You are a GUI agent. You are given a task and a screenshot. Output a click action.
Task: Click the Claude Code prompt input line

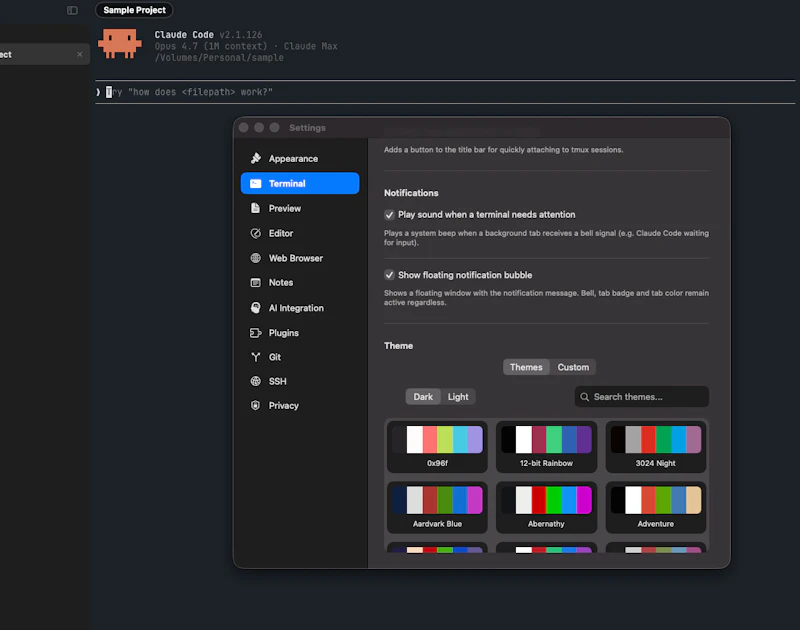point(445,92)
